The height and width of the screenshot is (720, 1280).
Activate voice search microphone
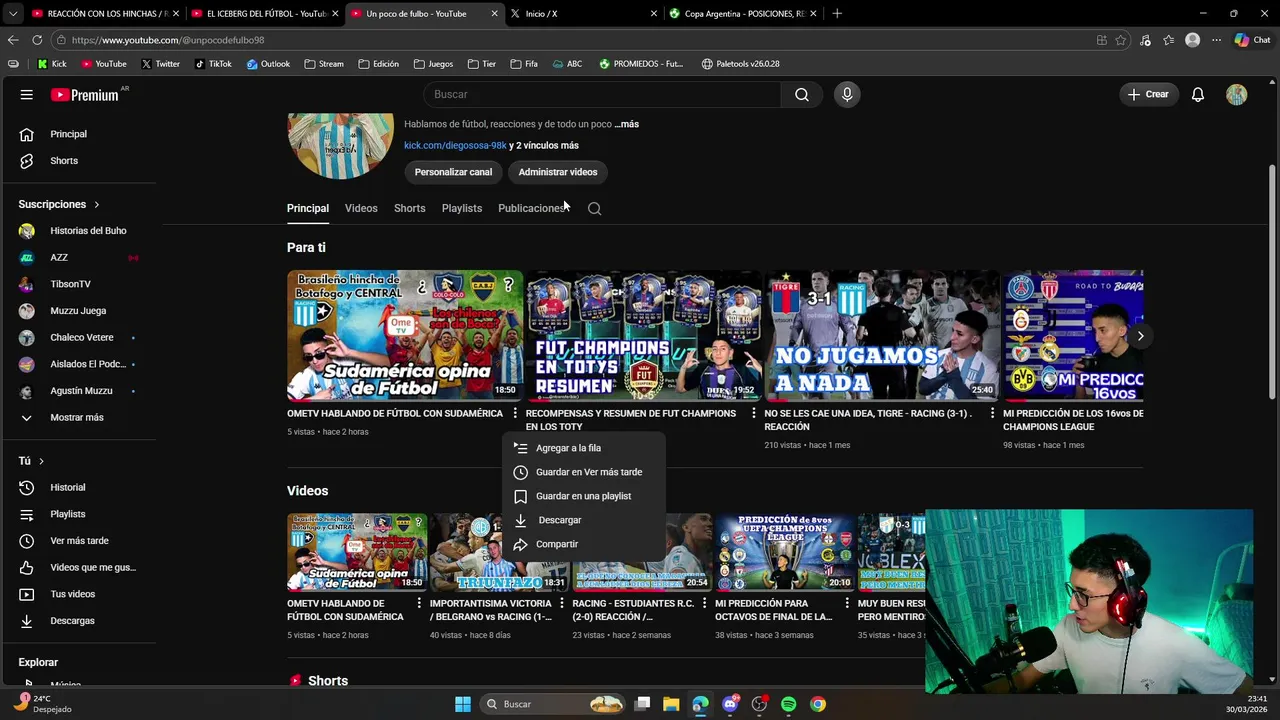click(847, 94)
